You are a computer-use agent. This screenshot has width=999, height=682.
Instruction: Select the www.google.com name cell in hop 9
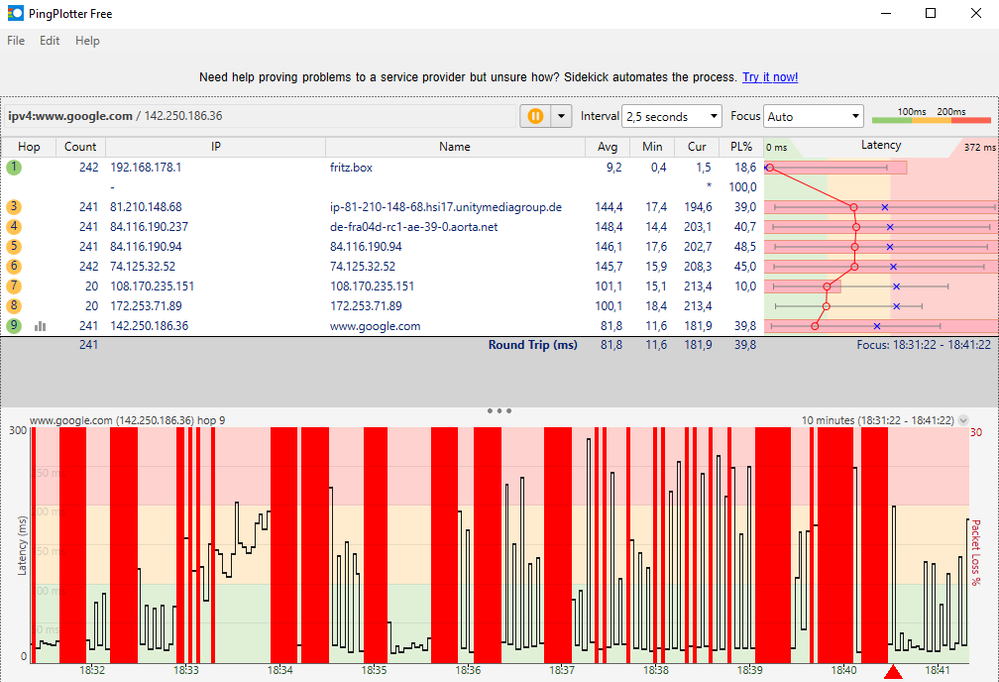(x=375, y=326)
